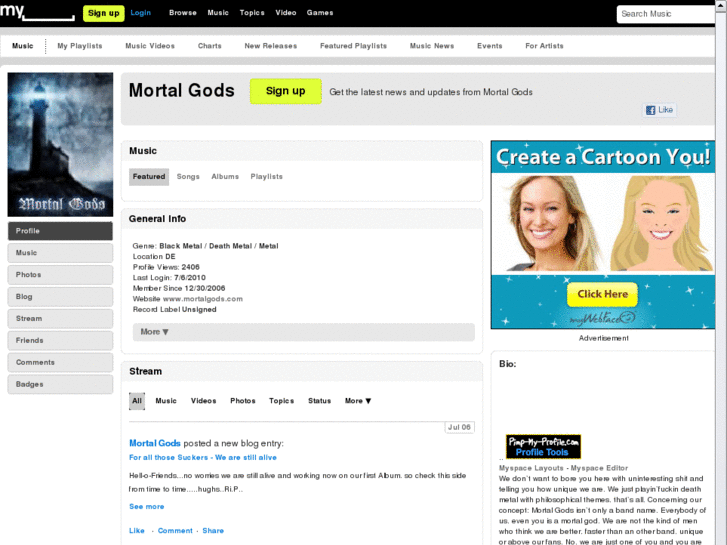The height and width of the screenshot is (545, 727).
Task: Open the Charts section
Action: click(210, 46)
